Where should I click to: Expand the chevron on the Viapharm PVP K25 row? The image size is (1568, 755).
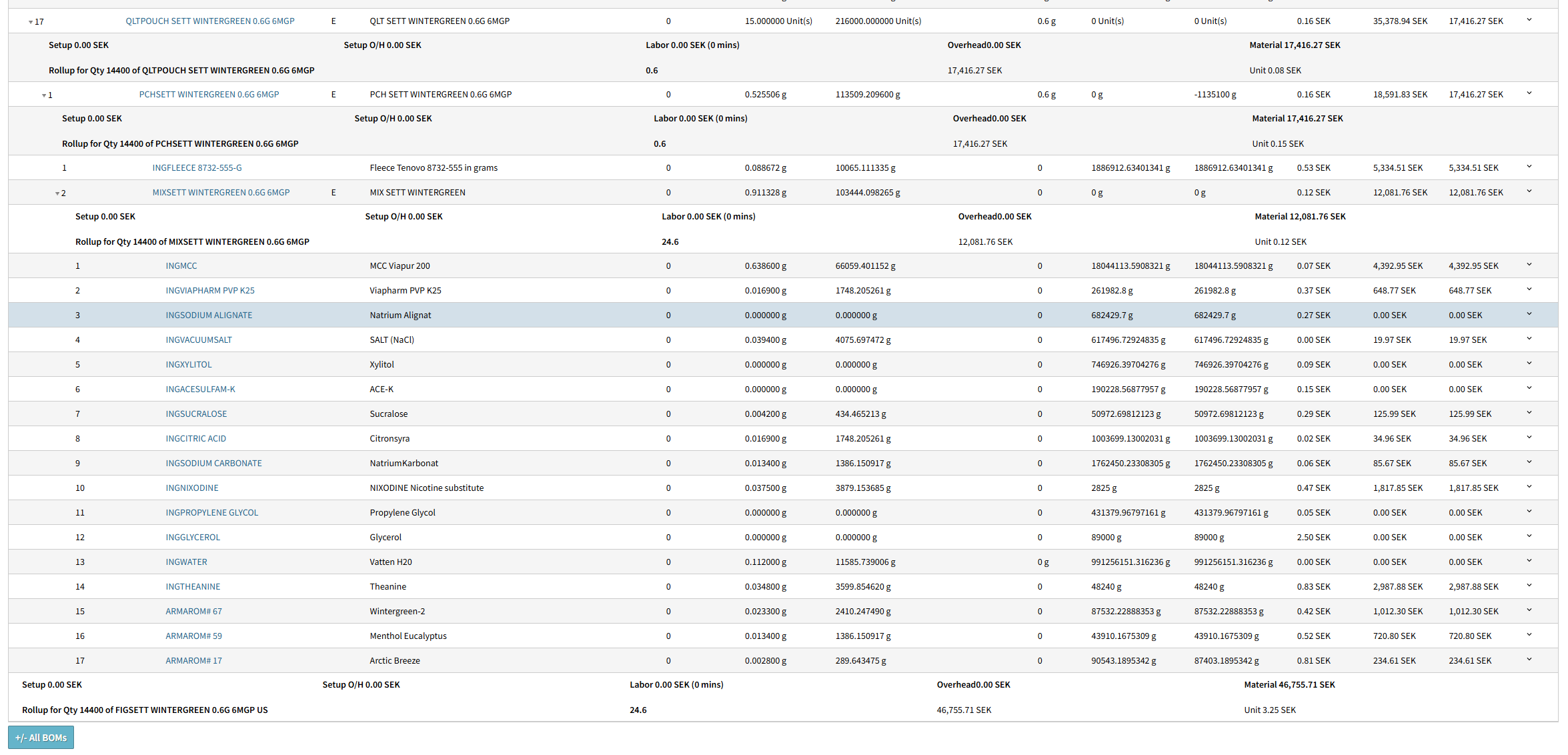click(x=1529, y=289)
